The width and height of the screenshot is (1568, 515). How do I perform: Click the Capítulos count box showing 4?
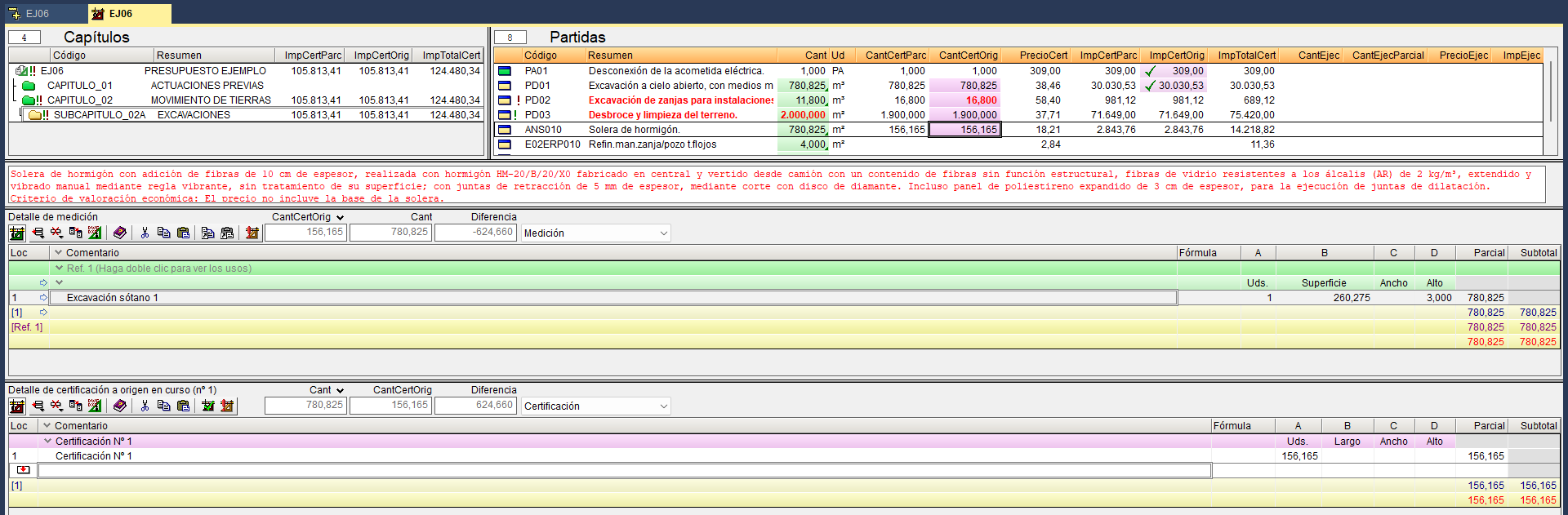pos(24,38)
